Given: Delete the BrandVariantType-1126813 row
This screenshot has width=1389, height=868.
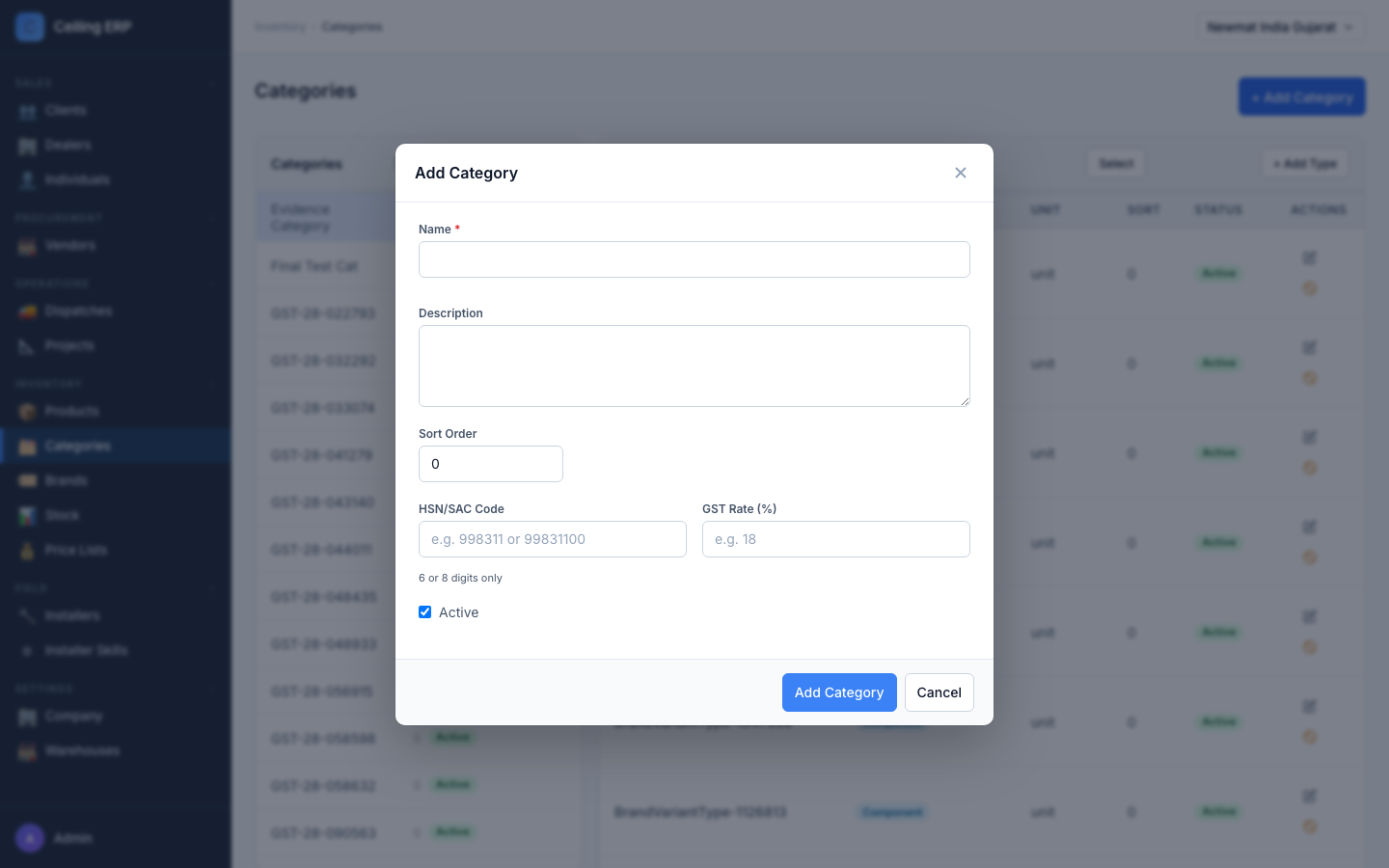Looking at the screenshot, I should pyautogui.click(x=1309, y=827).
